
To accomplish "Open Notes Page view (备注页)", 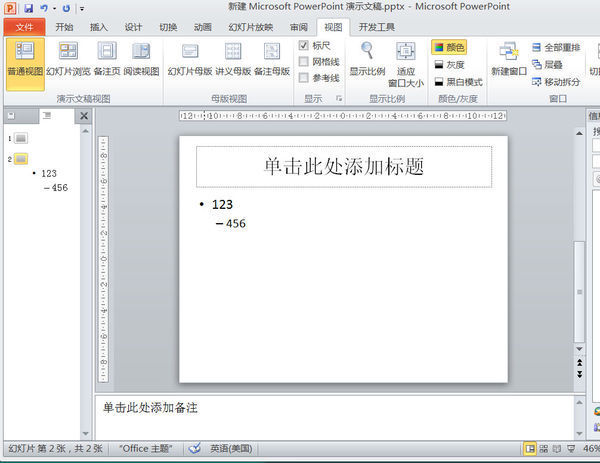I will [107, 59].
